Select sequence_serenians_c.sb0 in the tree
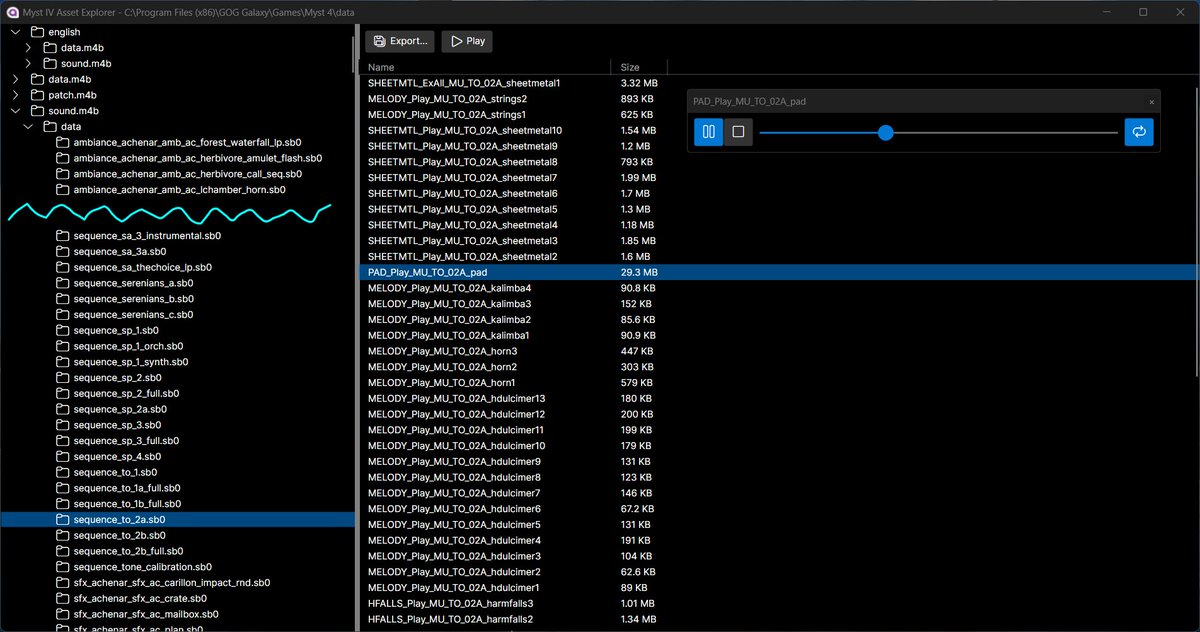 click(133, 315)
